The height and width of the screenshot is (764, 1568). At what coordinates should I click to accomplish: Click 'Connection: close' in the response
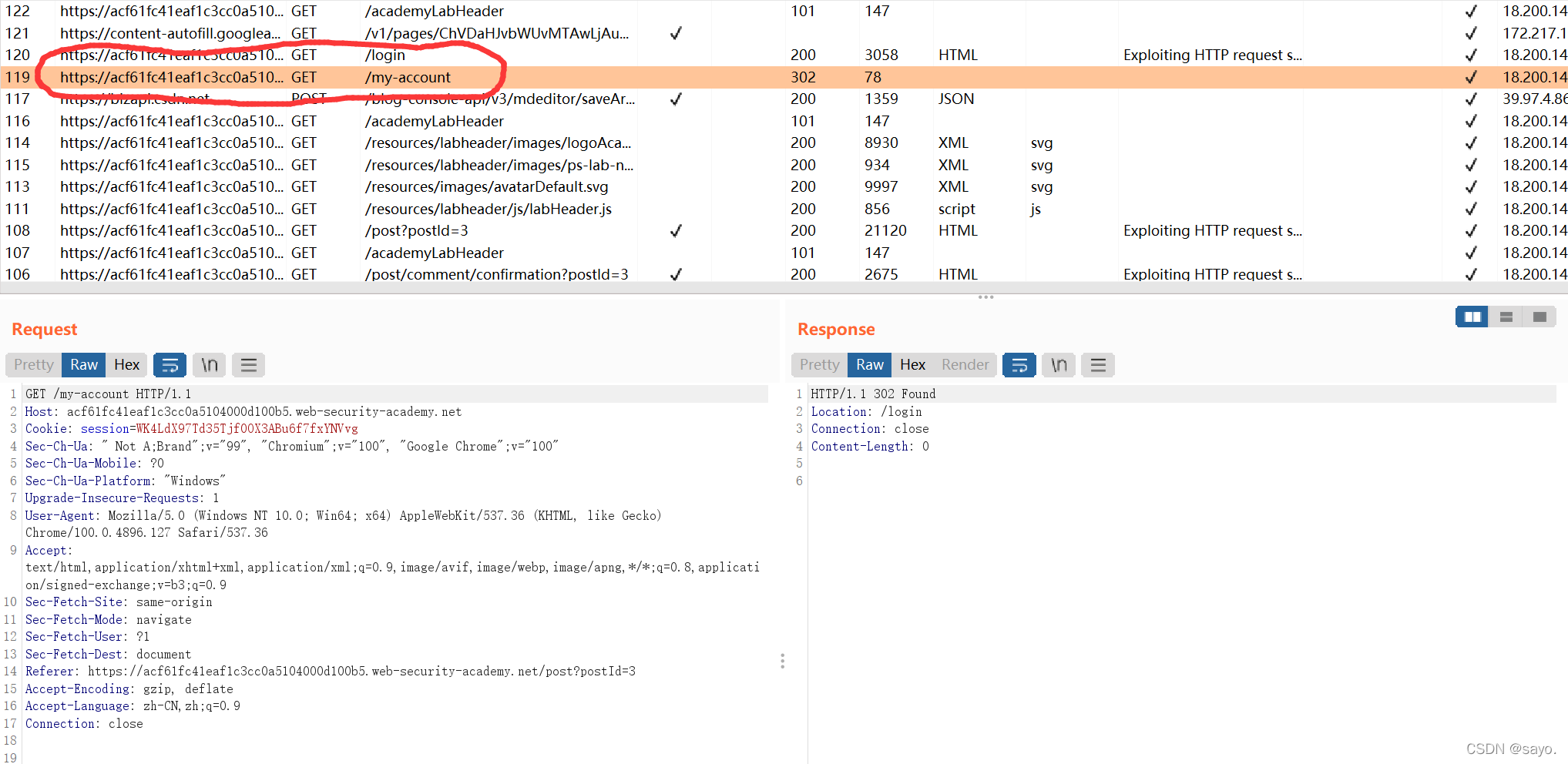870,429
